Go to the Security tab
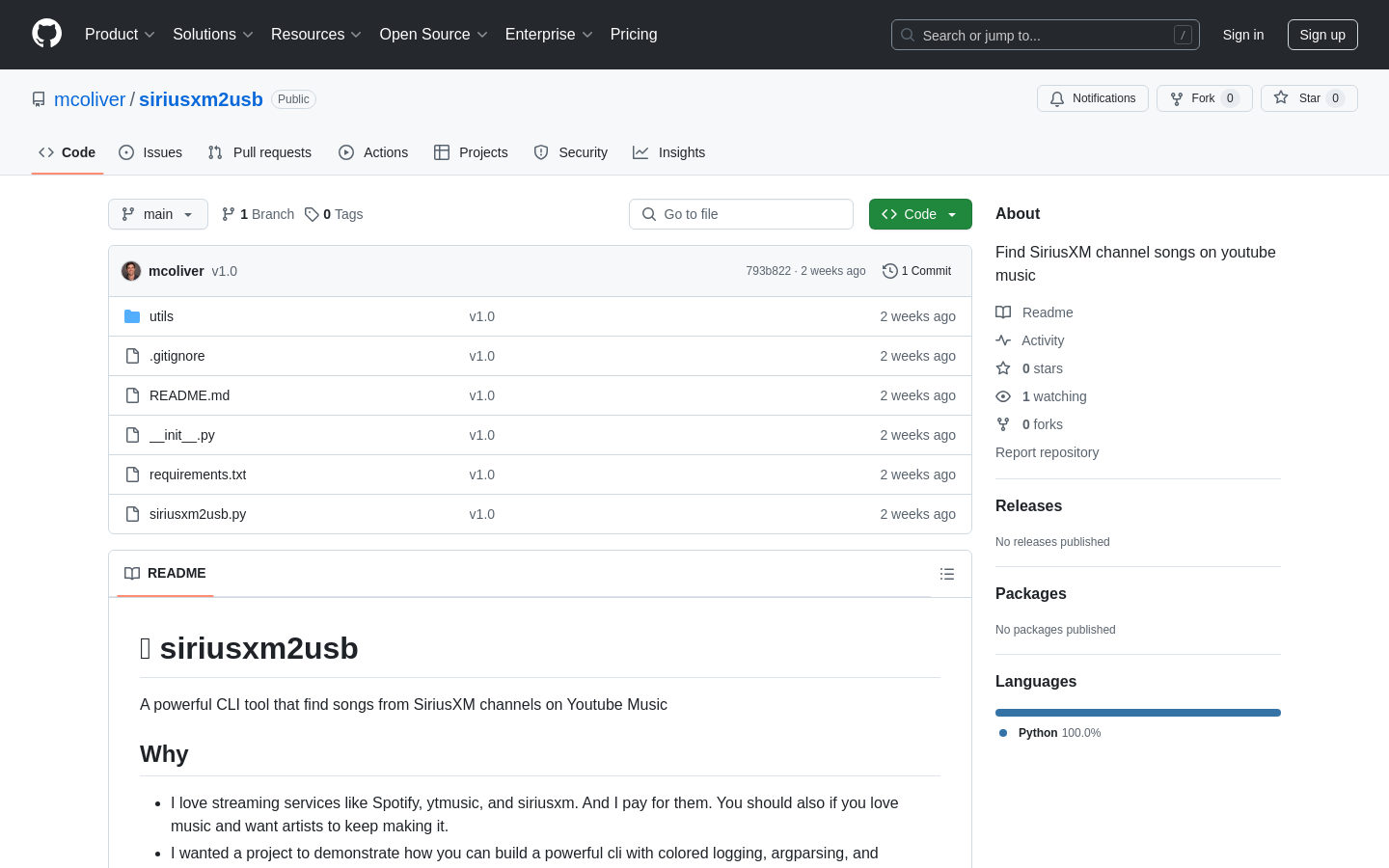 click(571, 152)
